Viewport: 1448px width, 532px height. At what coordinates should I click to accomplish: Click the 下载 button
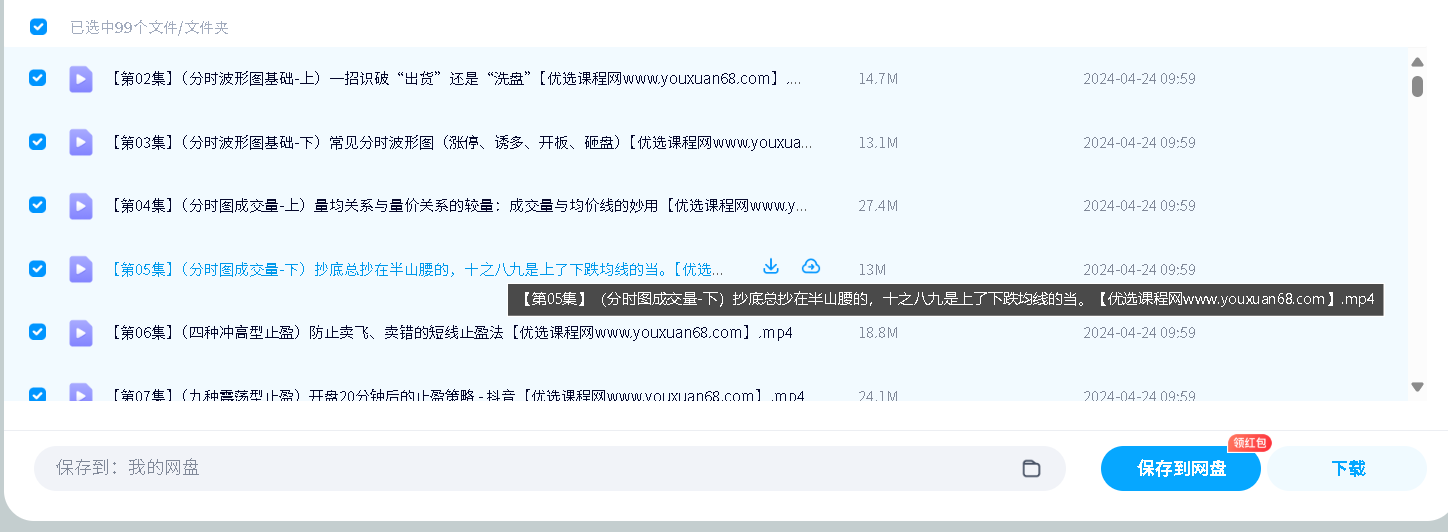point(1347,468)
